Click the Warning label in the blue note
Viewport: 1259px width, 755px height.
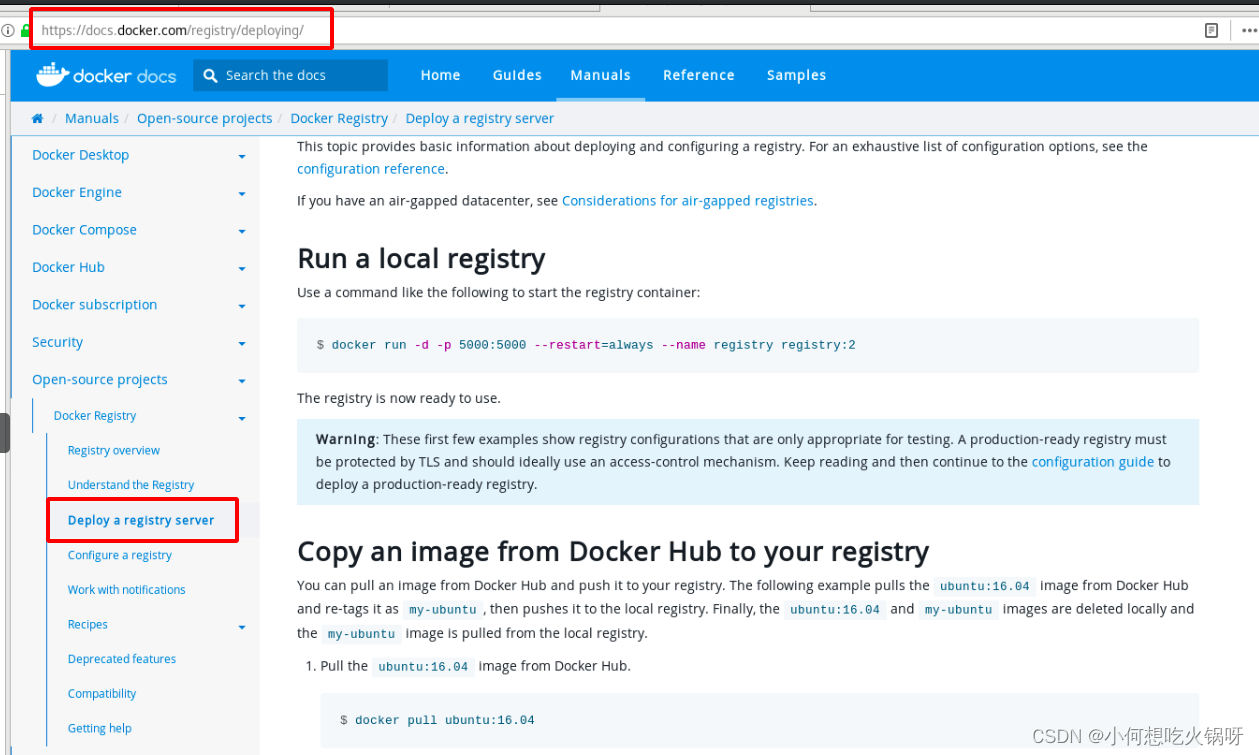tap(345, 439)
